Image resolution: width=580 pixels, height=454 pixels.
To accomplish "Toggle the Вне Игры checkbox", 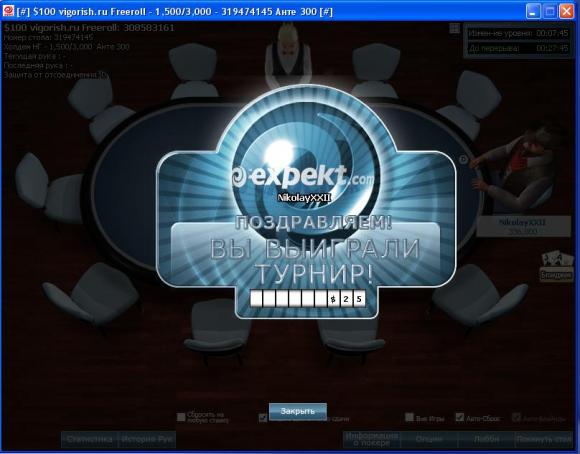I will pos(409,417).
